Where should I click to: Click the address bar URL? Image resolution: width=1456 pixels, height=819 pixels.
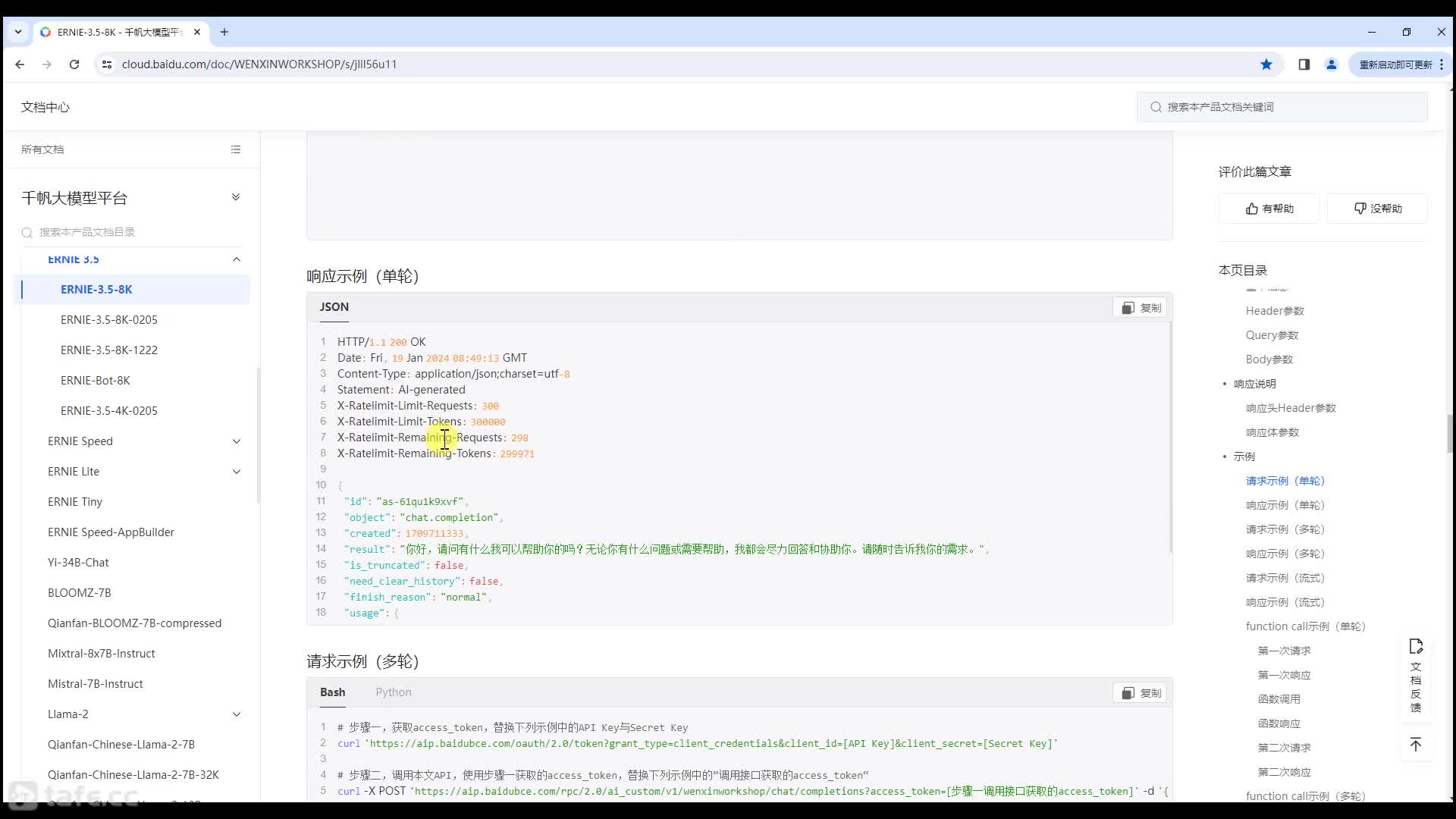[259, 64]
